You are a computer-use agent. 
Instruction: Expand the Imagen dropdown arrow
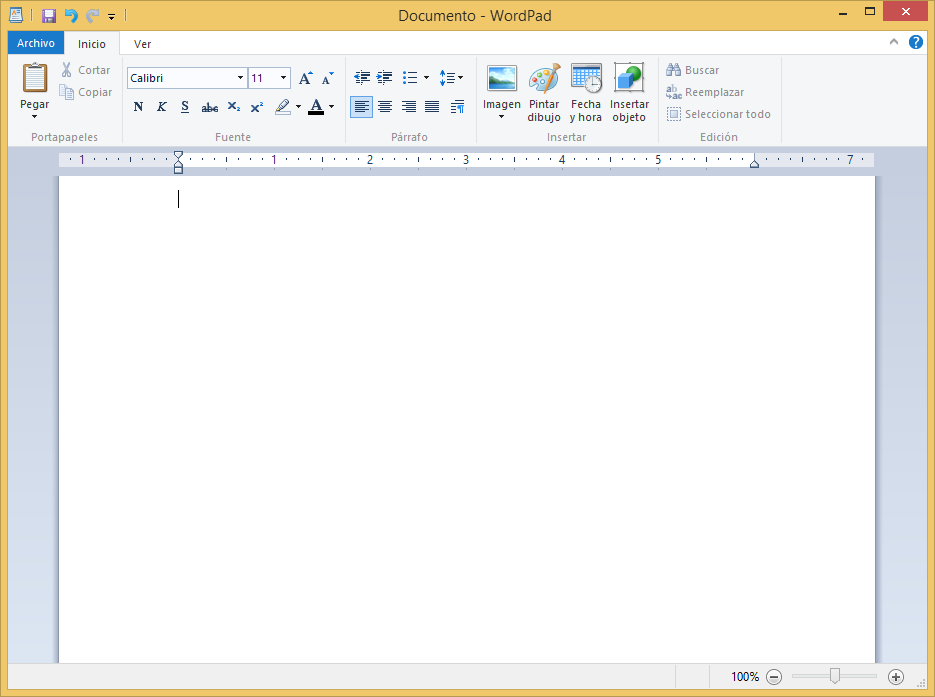point(501,116)
